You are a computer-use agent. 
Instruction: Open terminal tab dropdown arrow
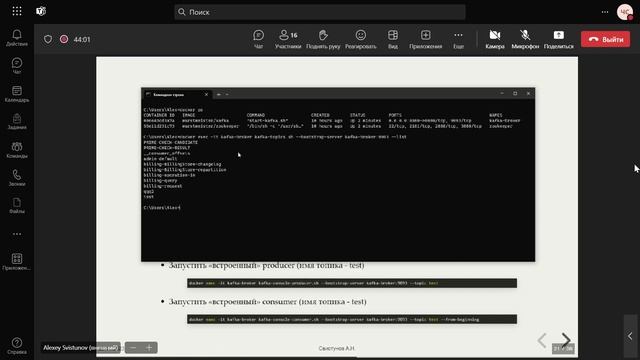(x=227, y=94)
